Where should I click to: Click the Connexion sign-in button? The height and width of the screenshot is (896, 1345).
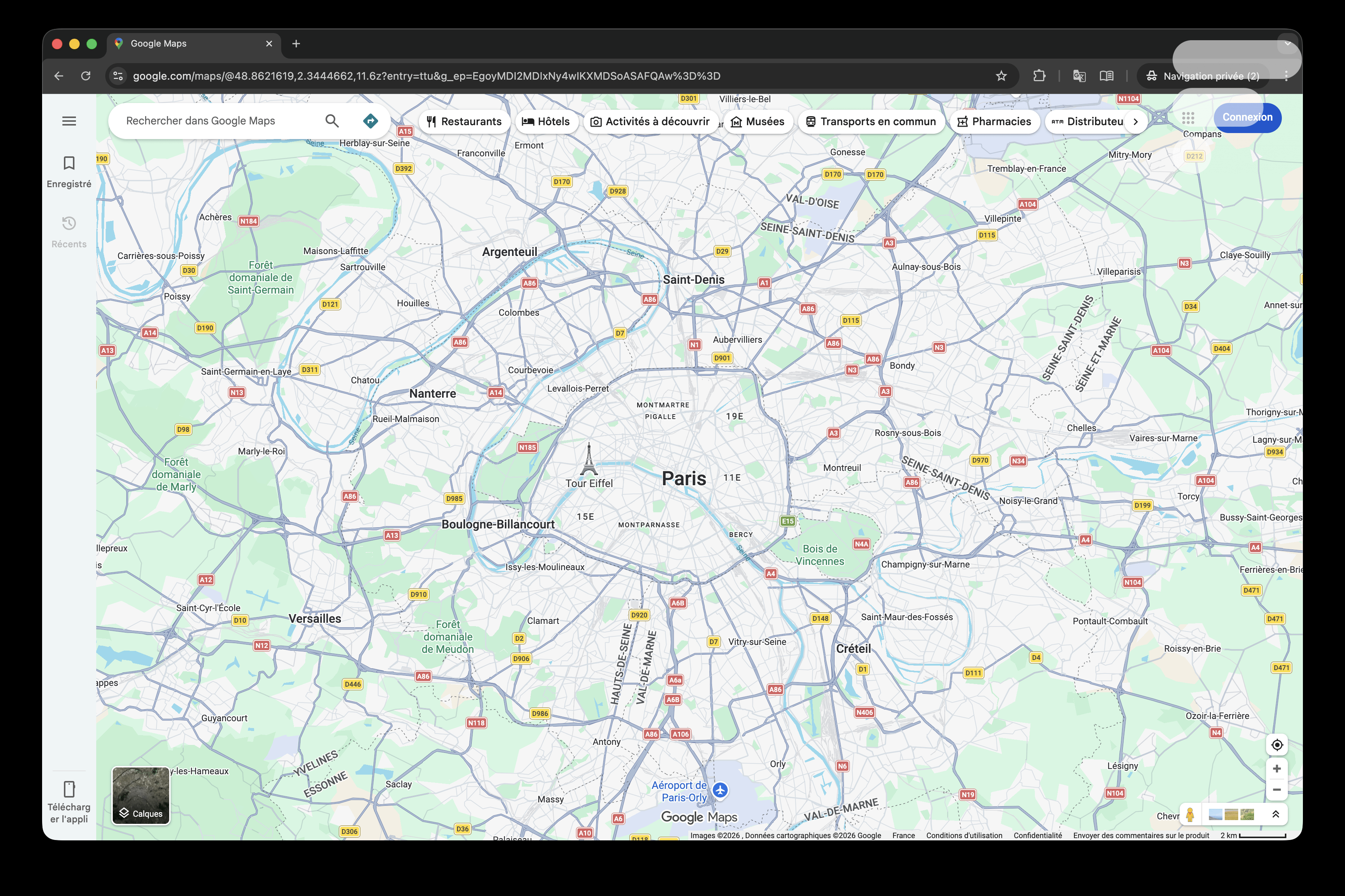pos(1247,118)
